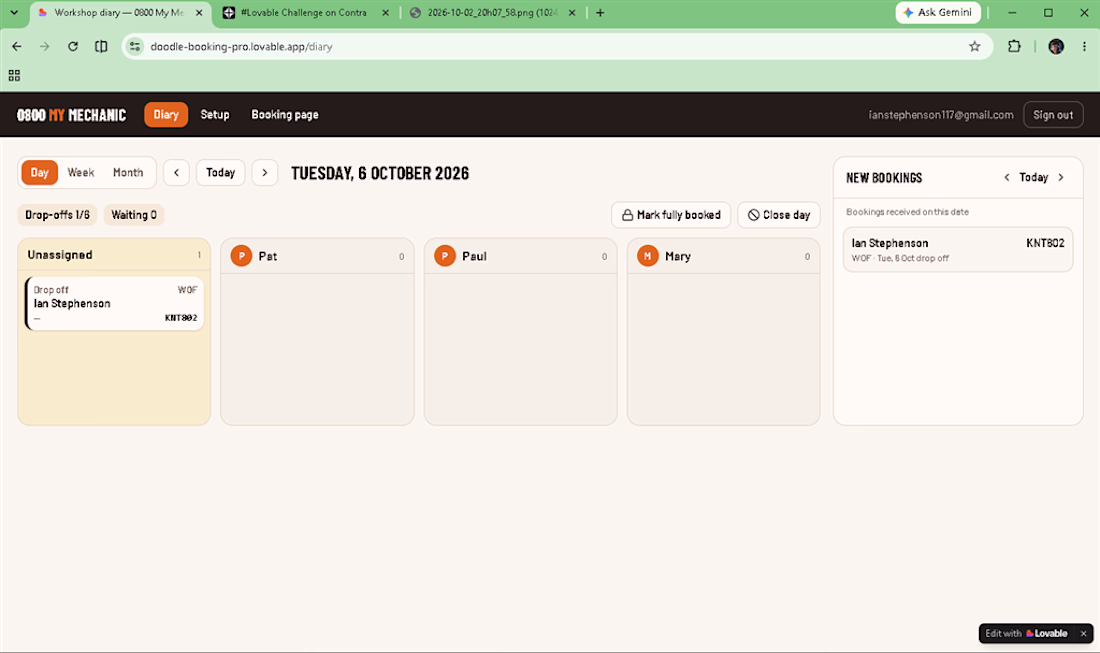Image resolution: width=1100 pixels, height=653 pixels.
Task: Show next date in New Bookings
Action: [x=1061, y=177]
